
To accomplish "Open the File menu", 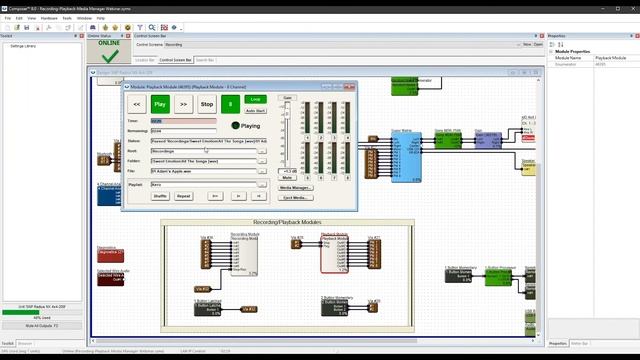I will [x=8, y=18].
